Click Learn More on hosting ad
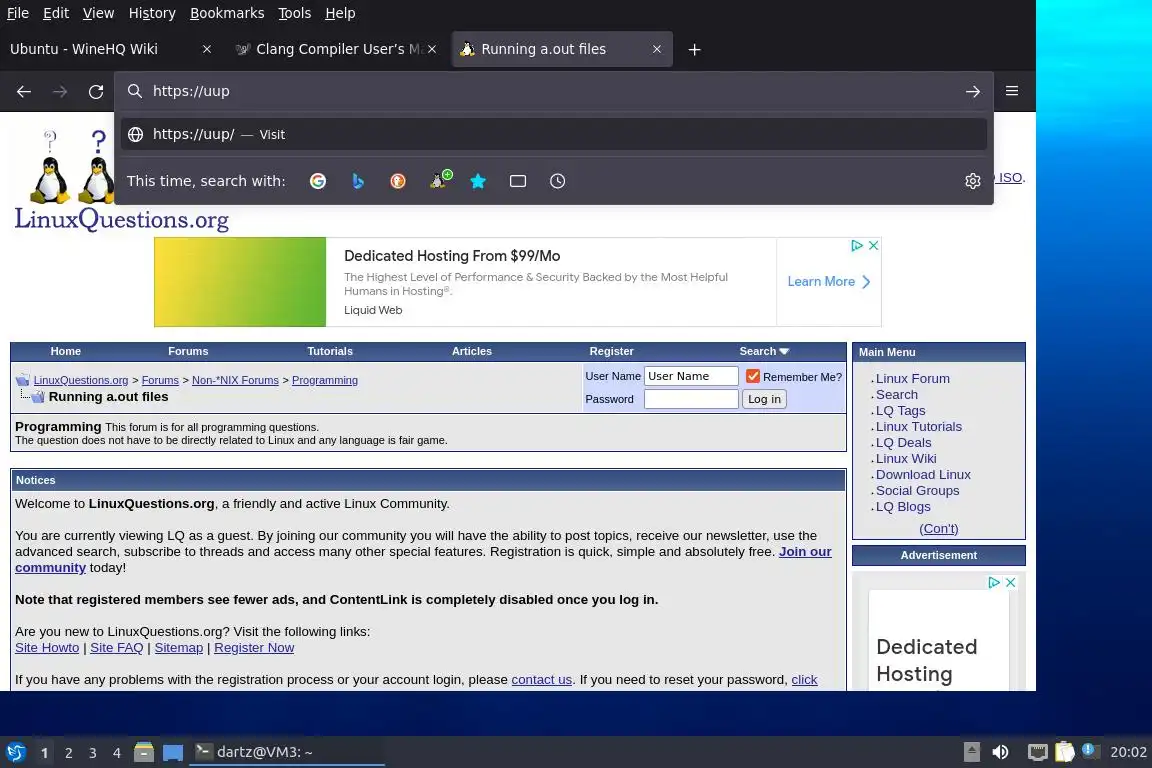The height and width of the screenshot is (768, 1152). coord(829,281)
